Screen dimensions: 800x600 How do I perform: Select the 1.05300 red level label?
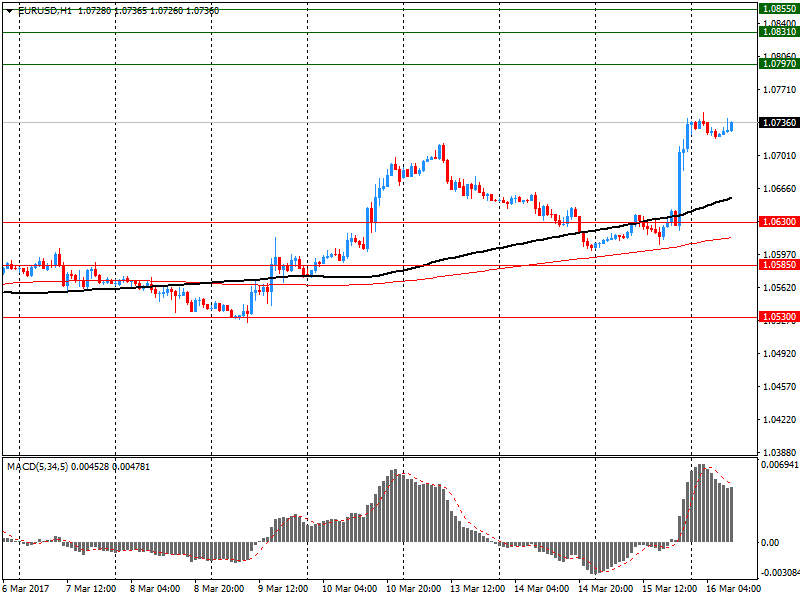click(x=779, y=317)
